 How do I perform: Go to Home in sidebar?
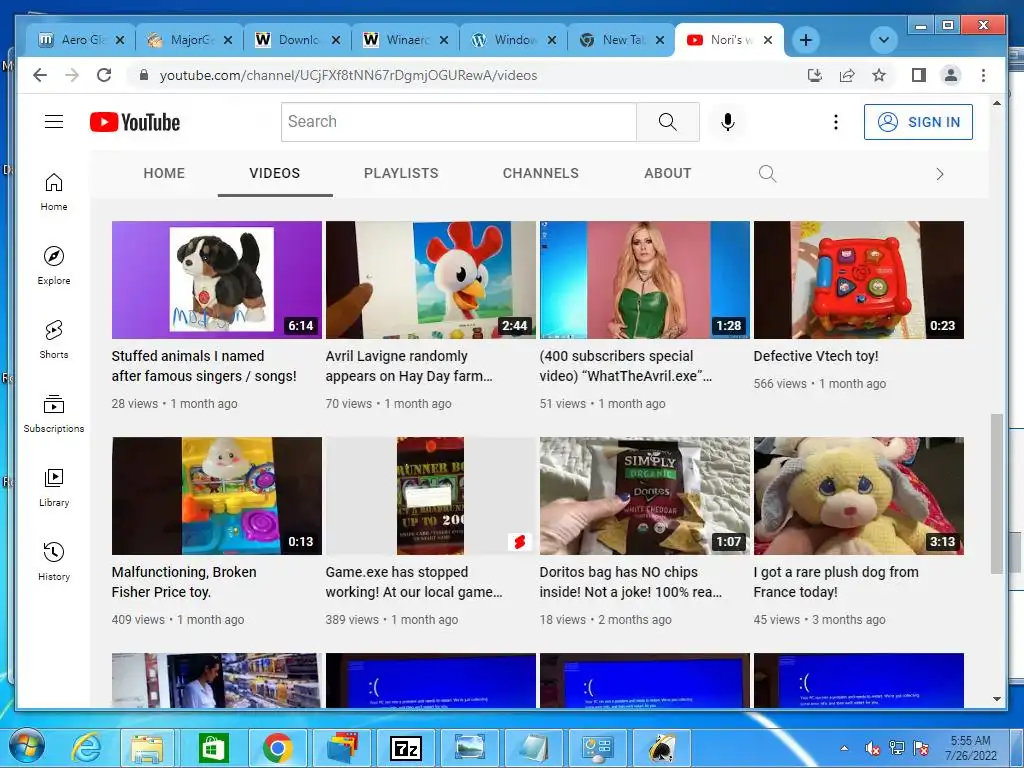(x=54, y=191)
